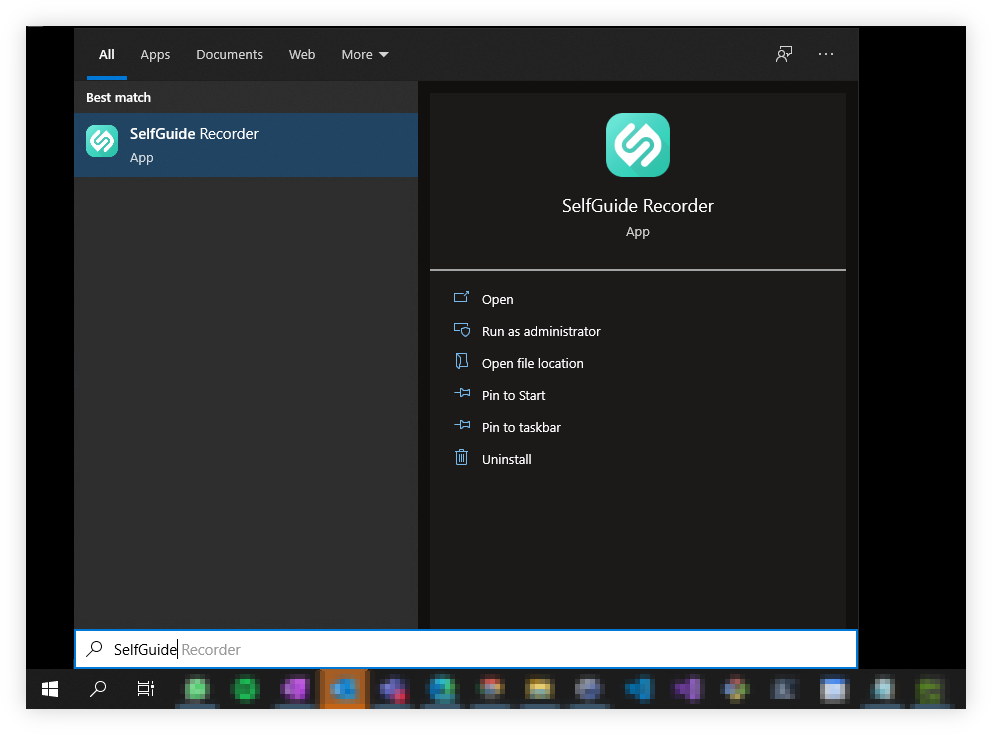
Task: Switch to the Apps tab
Action: point(155,54)
